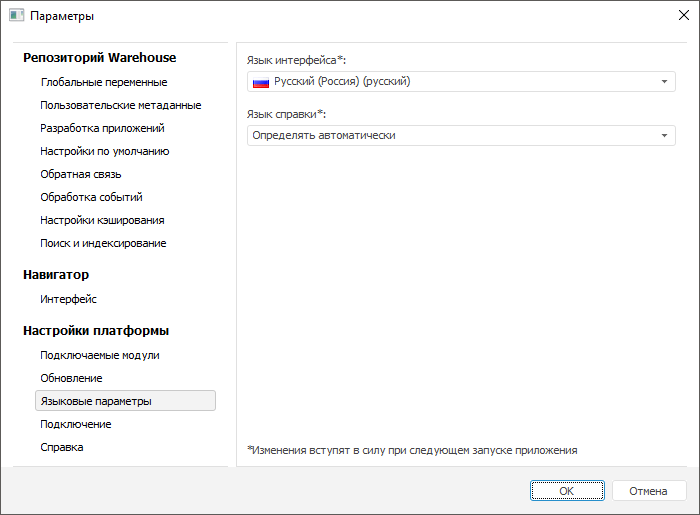This screenshot has height=515, width=700.
Task: Click the Отмена button
Action: (649, 491)
